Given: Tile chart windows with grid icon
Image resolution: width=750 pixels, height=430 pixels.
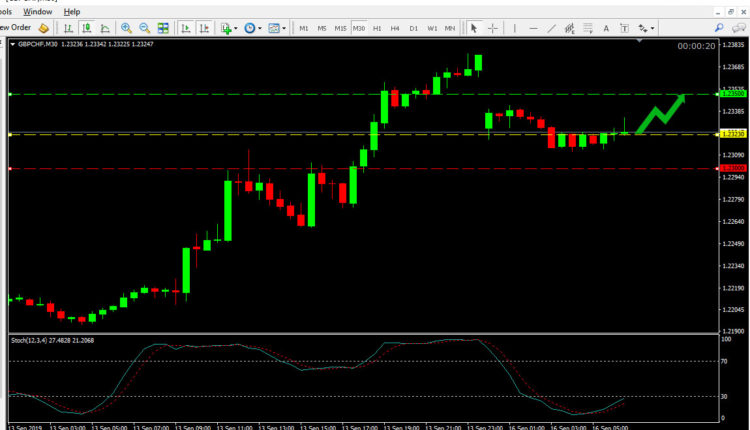Looking at the screenshot, I should (x=163, y=28).
